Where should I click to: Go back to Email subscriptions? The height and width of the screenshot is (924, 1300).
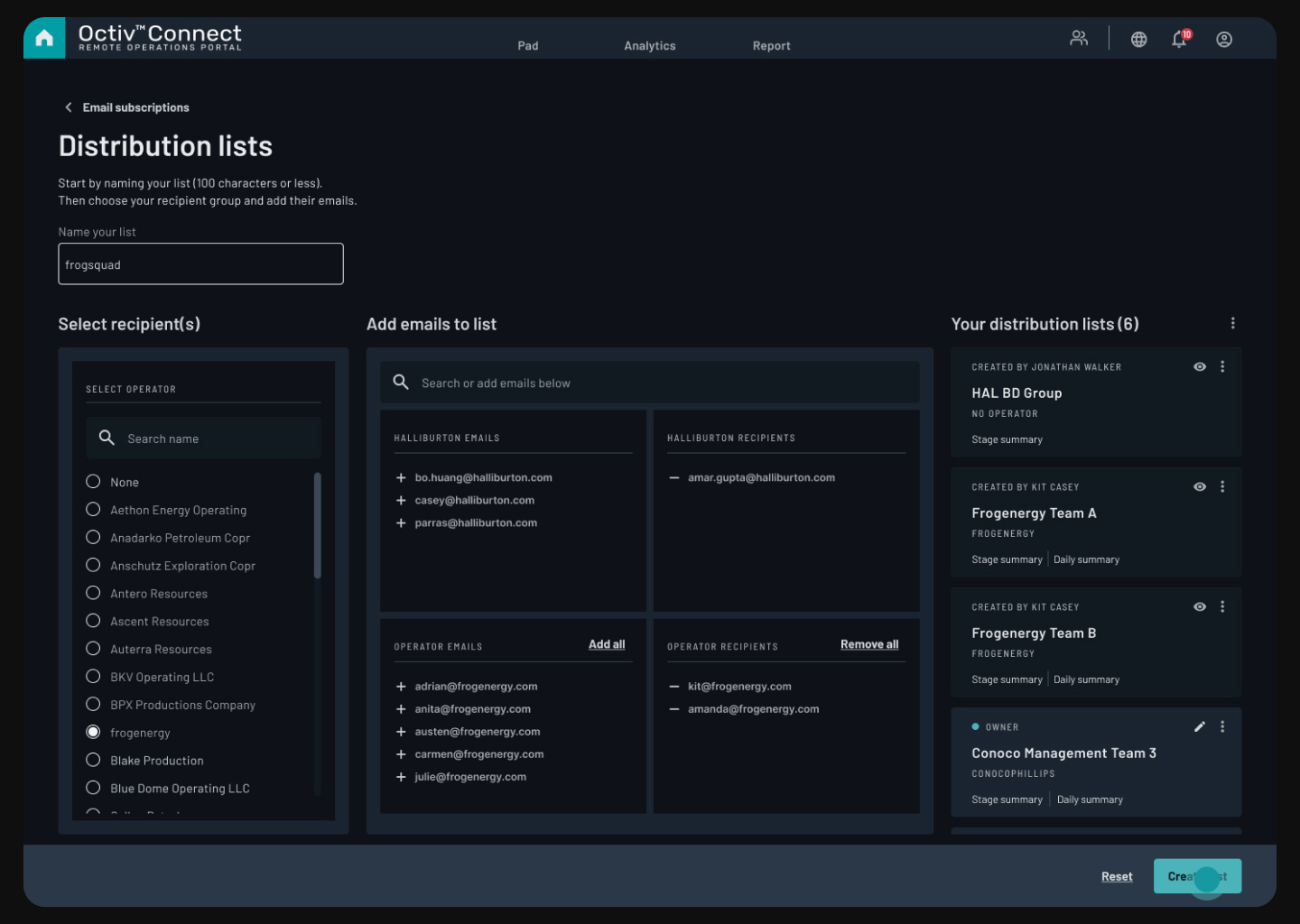pos(135,107)
